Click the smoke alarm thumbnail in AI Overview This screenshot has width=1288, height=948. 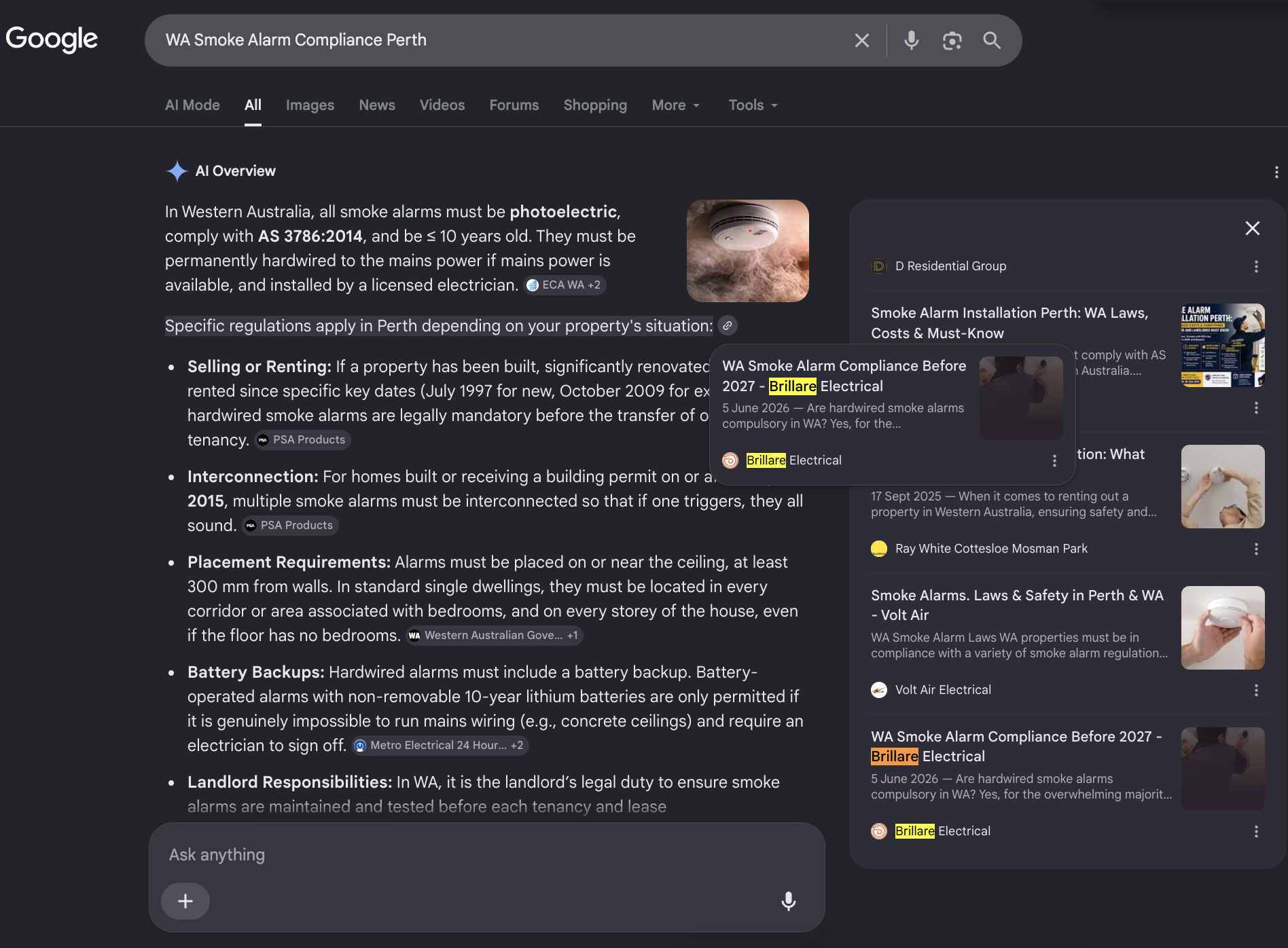747,251
